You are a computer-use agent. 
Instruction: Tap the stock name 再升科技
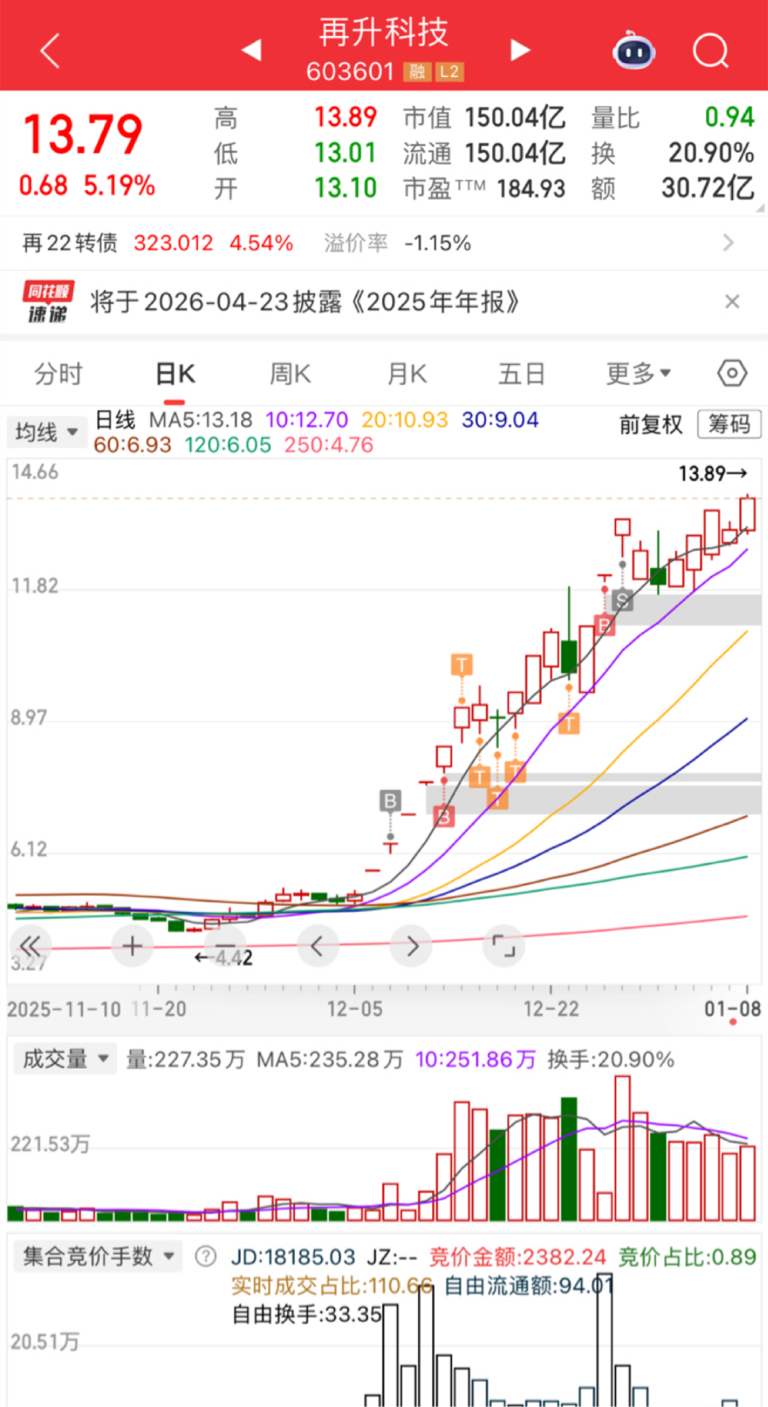pyautogui.click(x=384, y=32)
